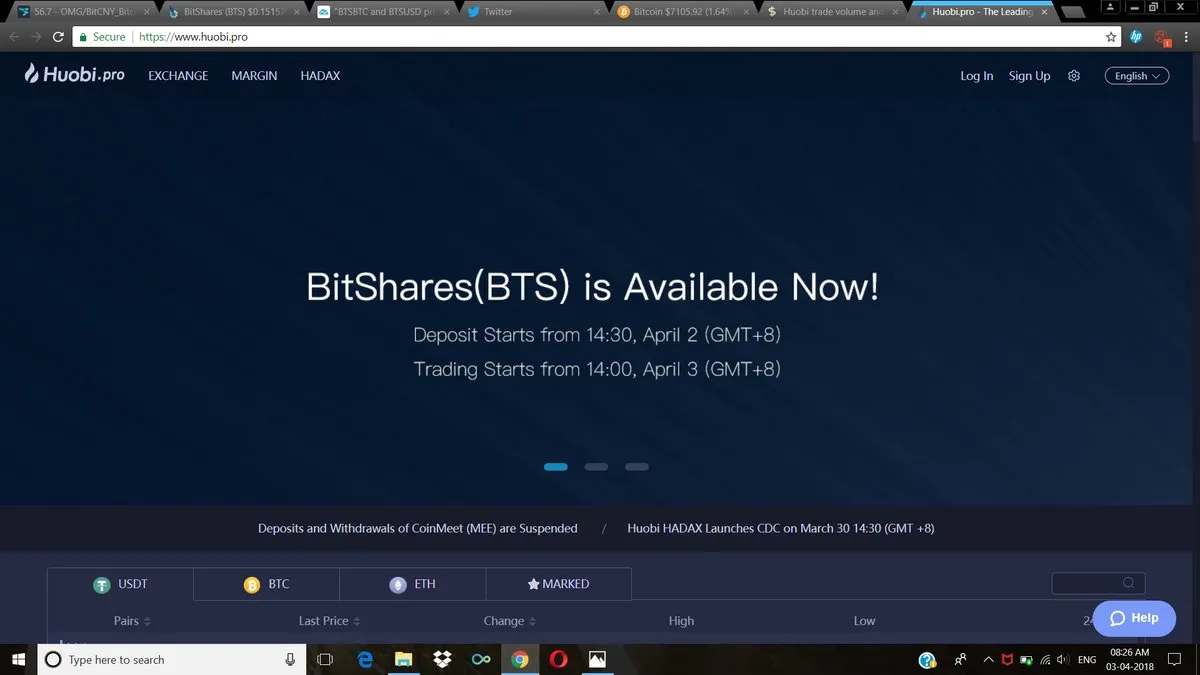
Task: Open the CoinMeet (MEE) suspended announcement
Action: (418, 528)
